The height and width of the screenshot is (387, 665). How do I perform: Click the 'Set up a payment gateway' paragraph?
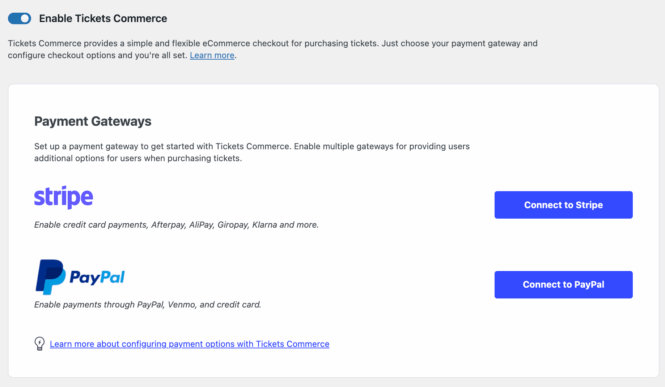coord(252,152)
